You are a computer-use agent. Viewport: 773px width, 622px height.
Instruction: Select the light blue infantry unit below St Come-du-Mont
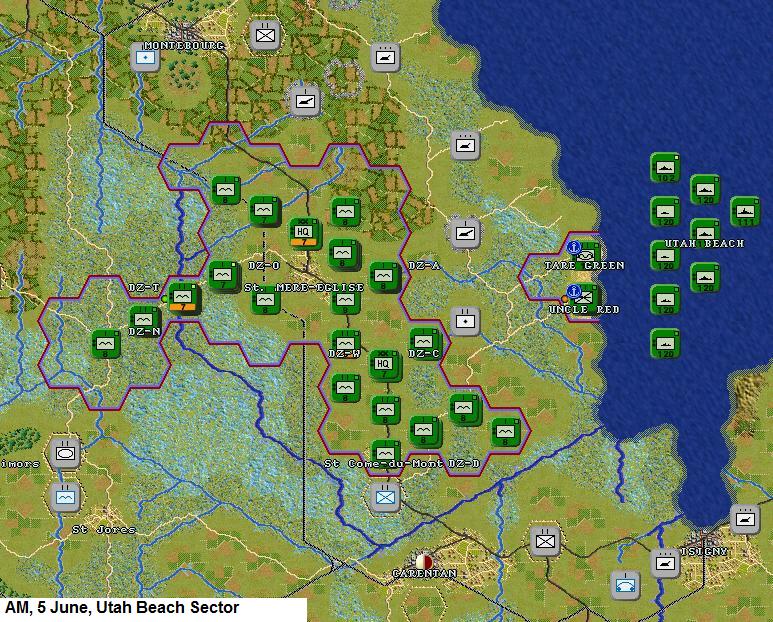click(x=386, y=497)
